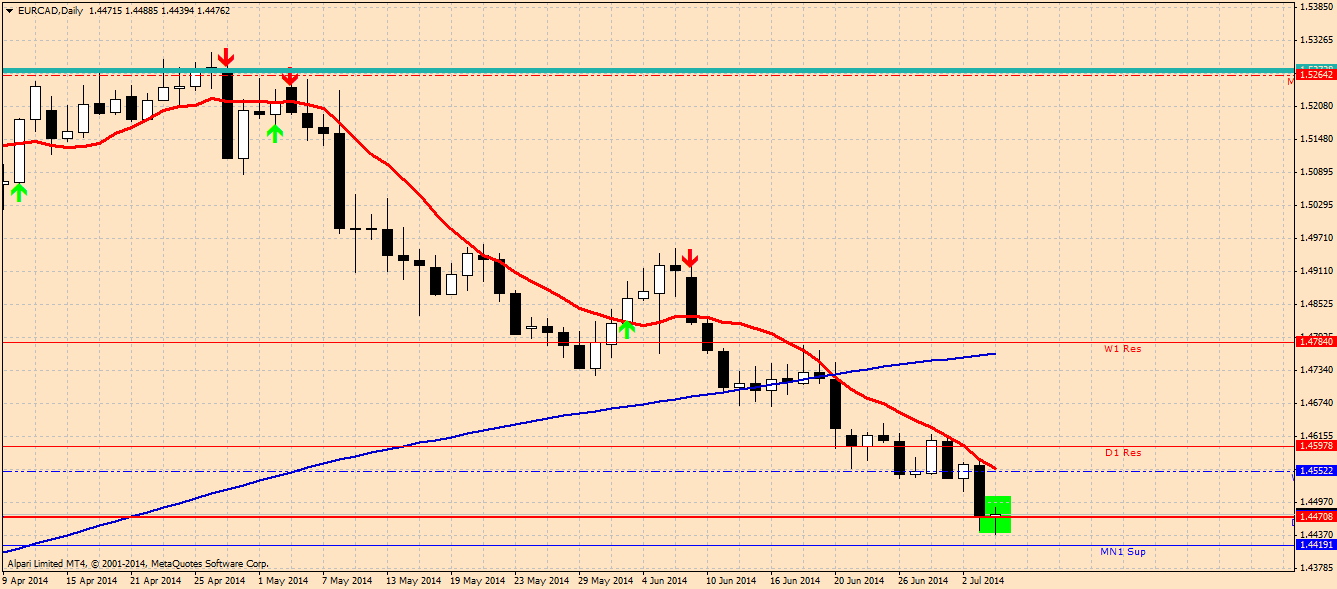Click the green up arrow below the 9 Apr candle
Image resolution: width=1337 pixels, height=589 pixels.
[x=18, y=191]
